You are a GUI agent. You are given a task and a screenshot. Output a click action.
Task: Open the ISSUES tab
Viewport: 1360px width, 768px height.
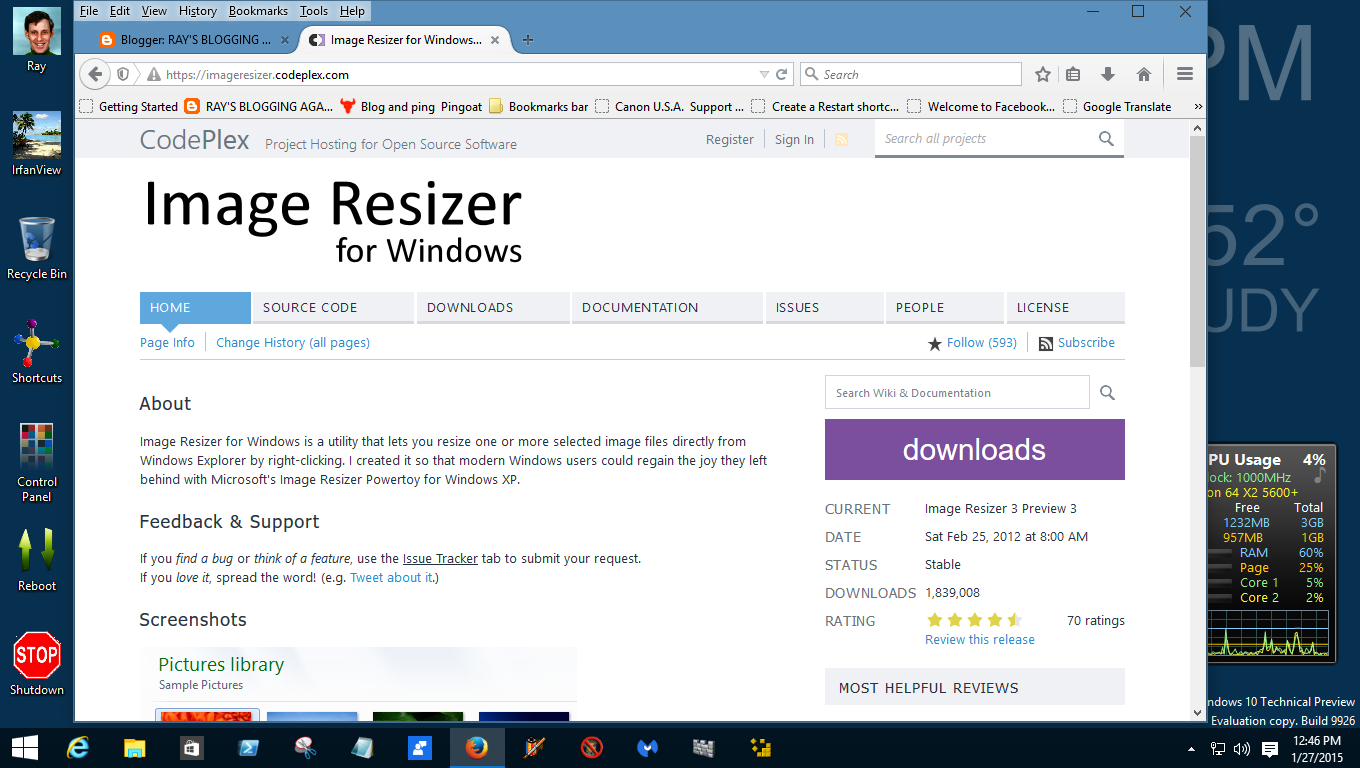[825, 307]
